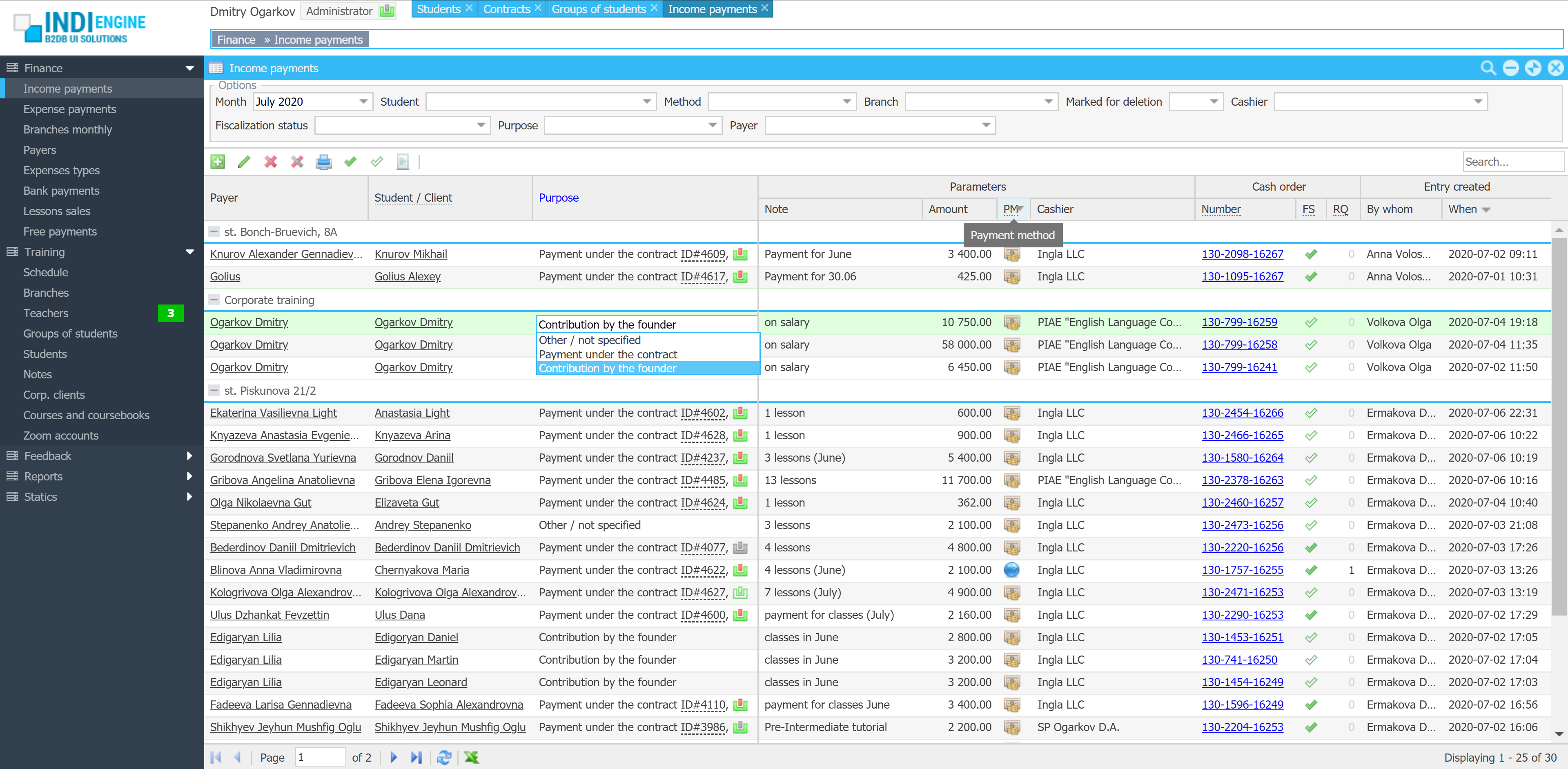Open Expense payments in sidebar

pos(69,109)
